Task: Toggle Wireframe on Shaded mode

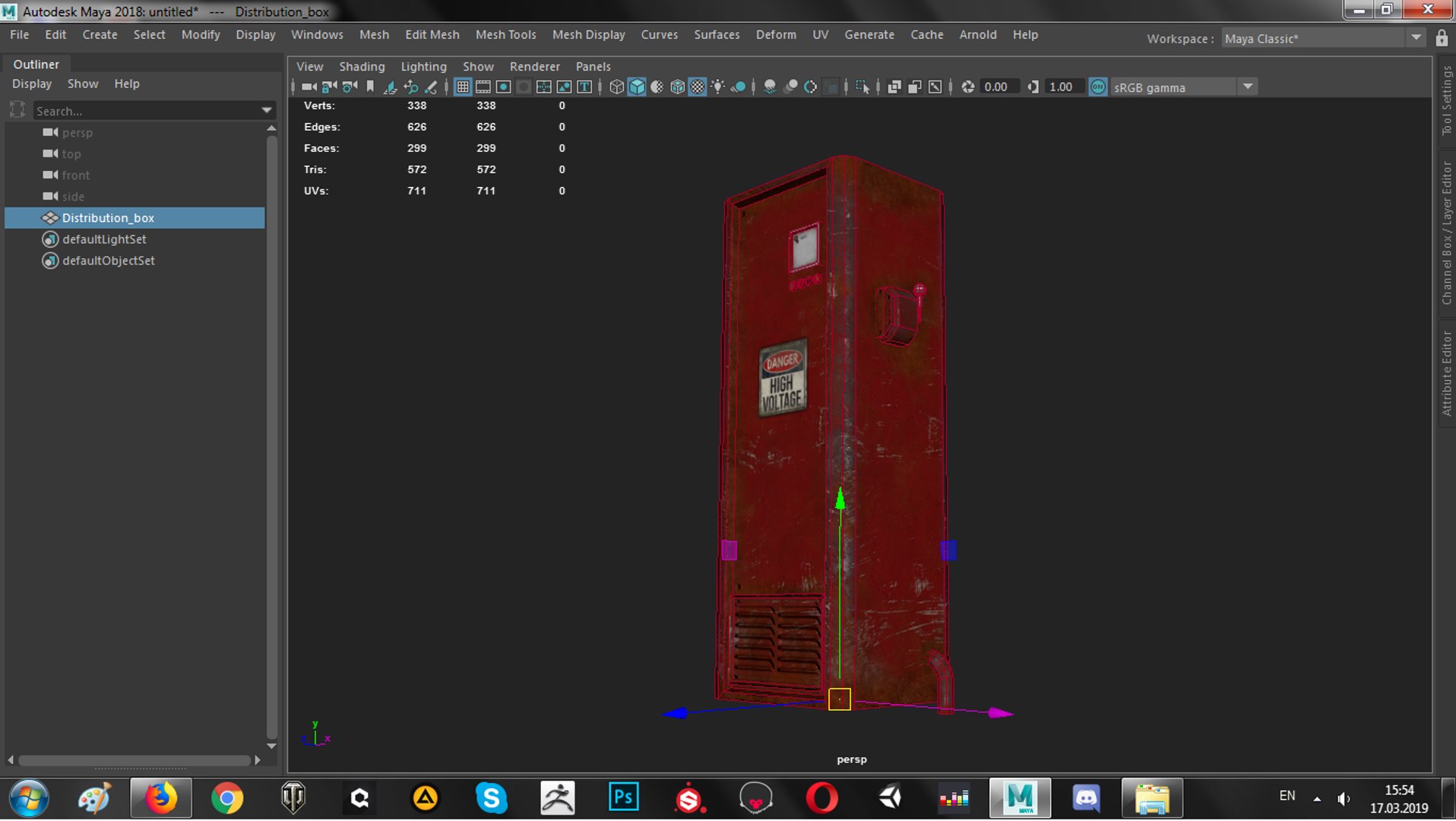Action: coord(677,87)
